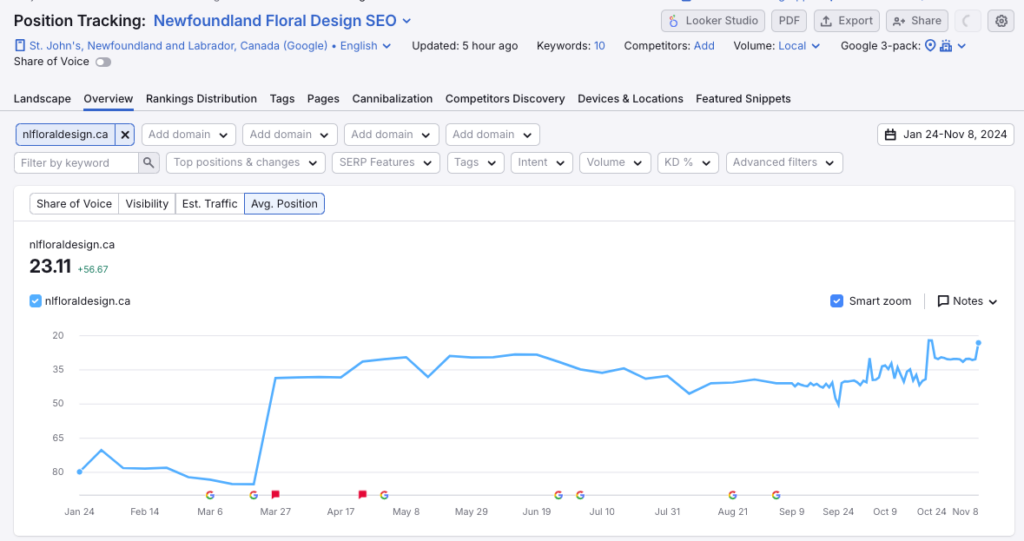Viewport: 1024px width, 541px height.
Task: Click the Google update marker at Aug 21
Action: (x=733, y=495)
